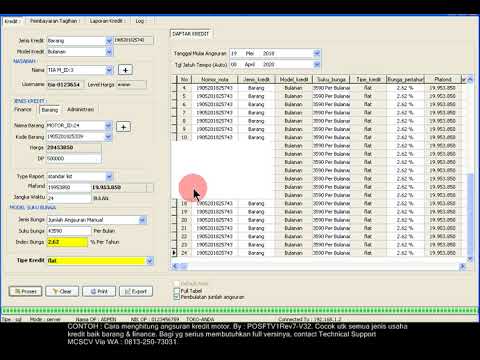Add a new nasabah with the plus button
Viewport: 480px width, 360px height.
[x=125, y=70]
